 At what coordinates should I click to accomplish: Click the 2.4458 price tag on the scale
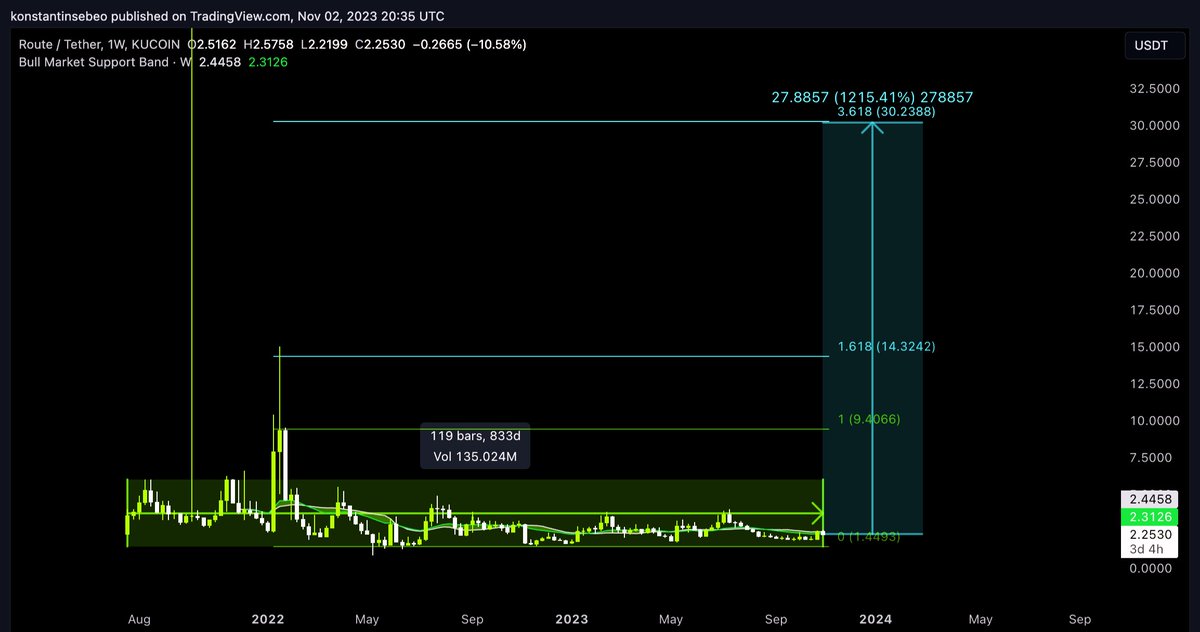point(1150,499)
